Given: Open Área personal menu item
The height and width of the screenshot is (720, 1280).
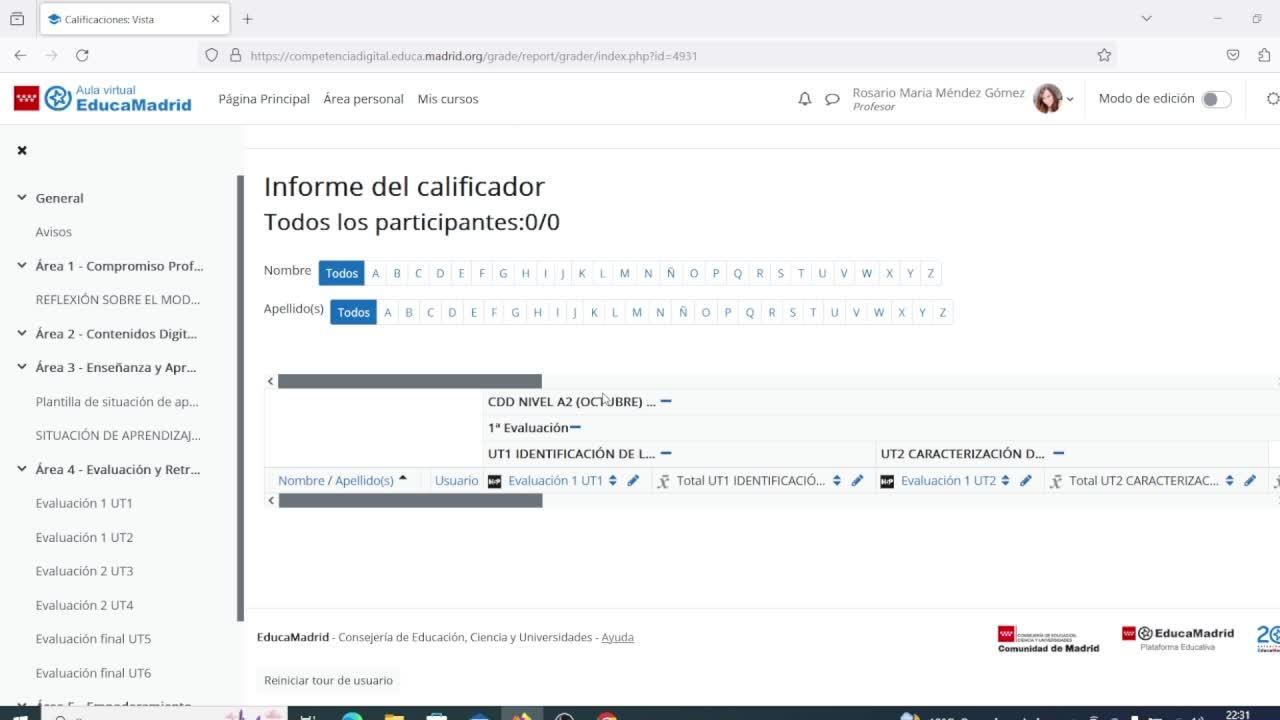Looking at the screenshot, I should 364,99.
